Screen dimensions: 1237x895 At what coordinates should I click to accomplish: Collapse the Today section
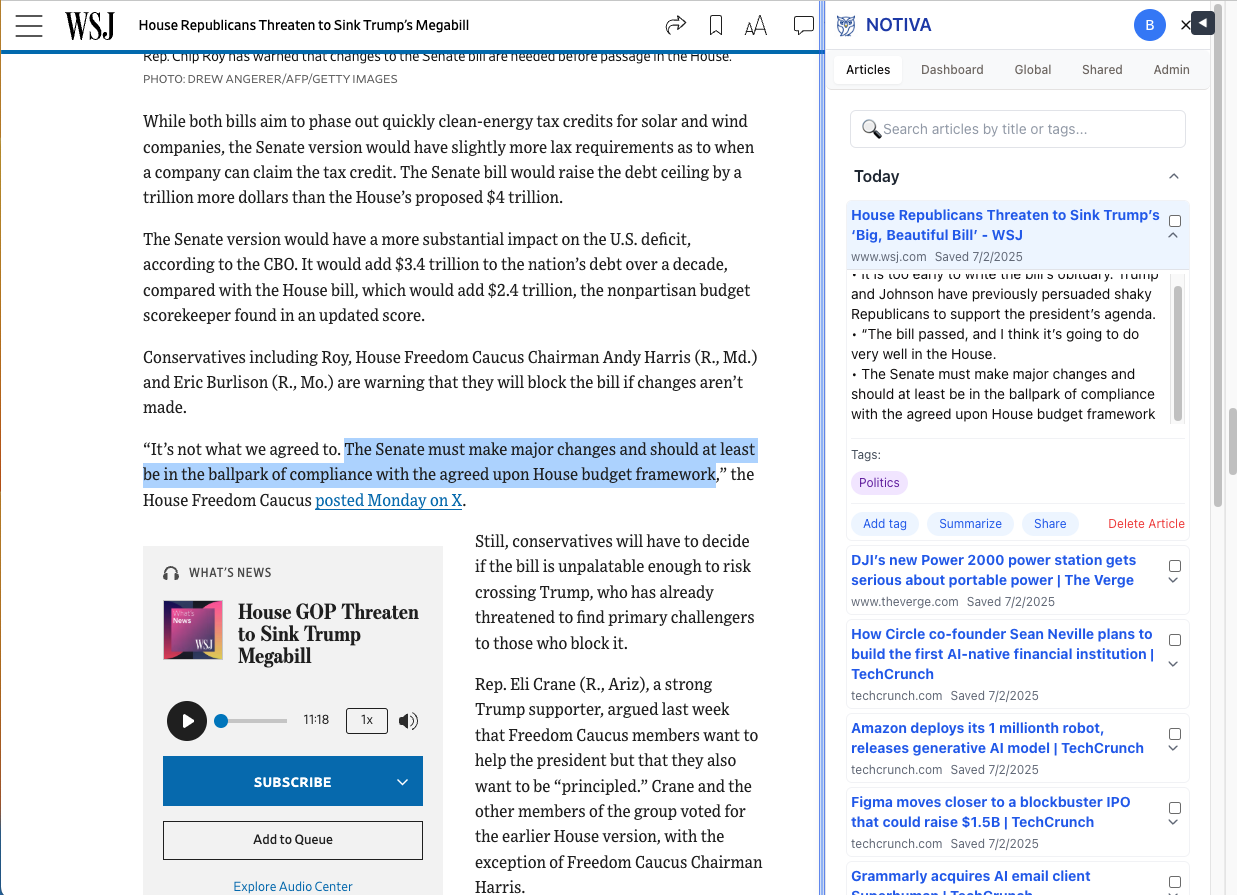pos(1174,176)
